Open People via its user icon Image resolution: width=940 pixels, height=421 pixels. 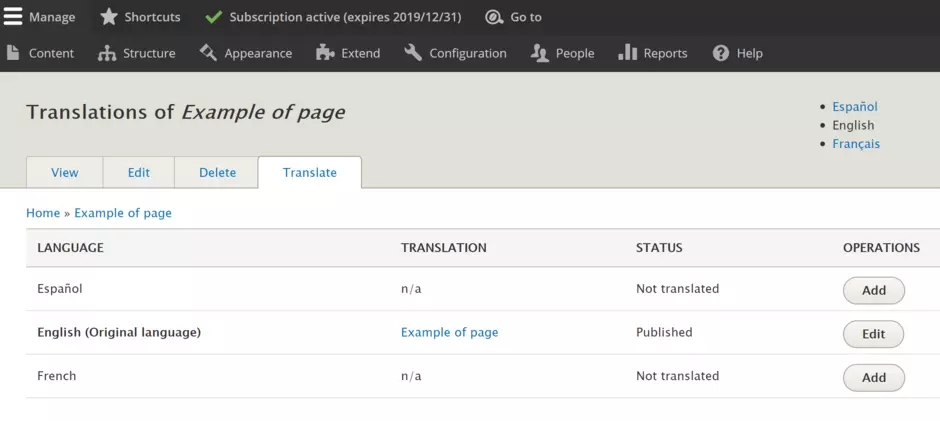[540, 53]
